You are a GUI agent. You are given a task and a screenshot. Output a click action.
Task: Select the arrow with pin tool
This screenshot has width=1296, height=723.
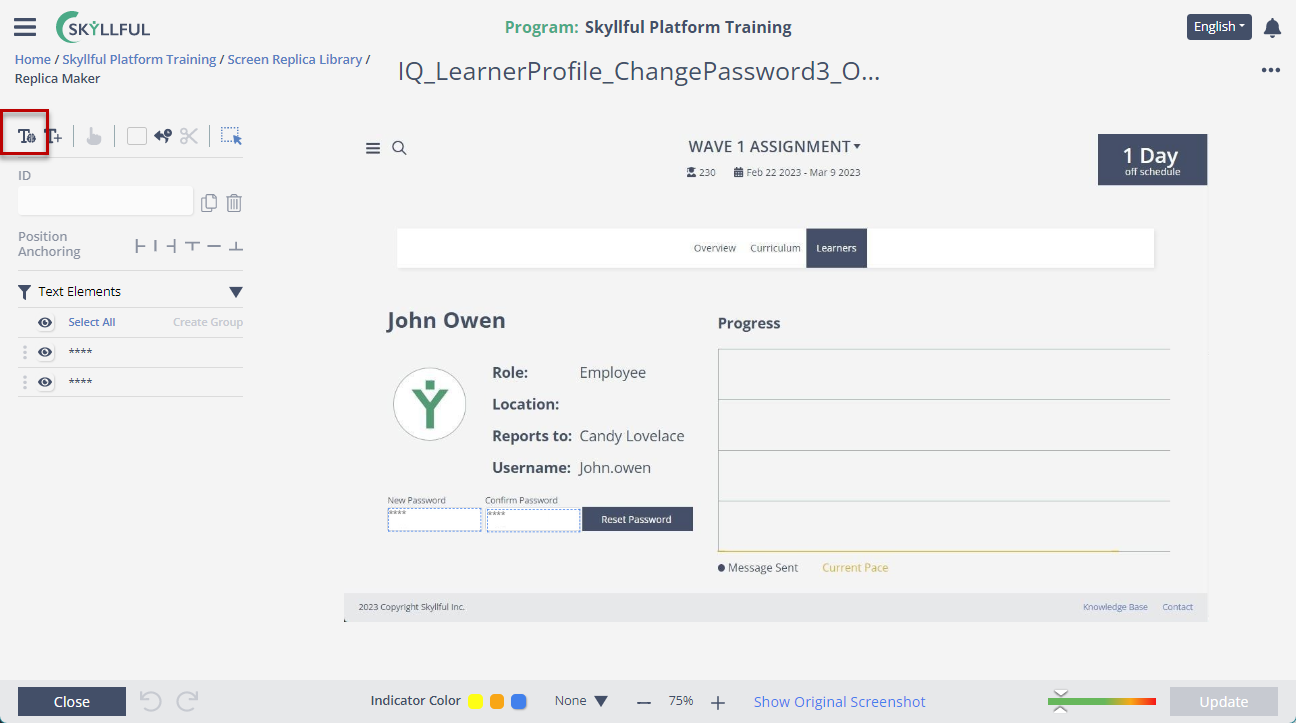[163, 136]
